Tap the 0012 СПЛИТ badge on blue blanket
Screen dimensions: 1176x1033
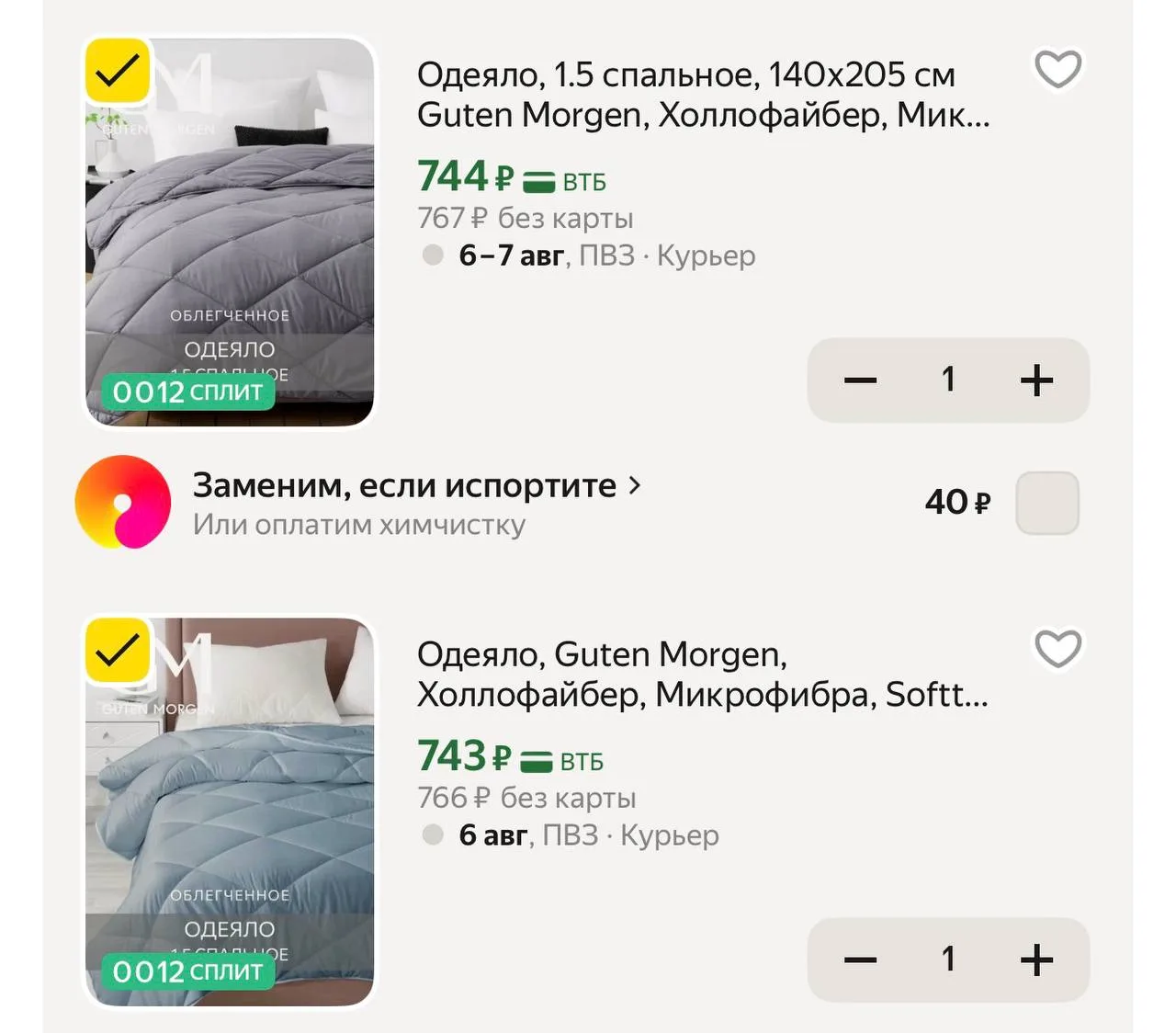click(x=187, y=971)
